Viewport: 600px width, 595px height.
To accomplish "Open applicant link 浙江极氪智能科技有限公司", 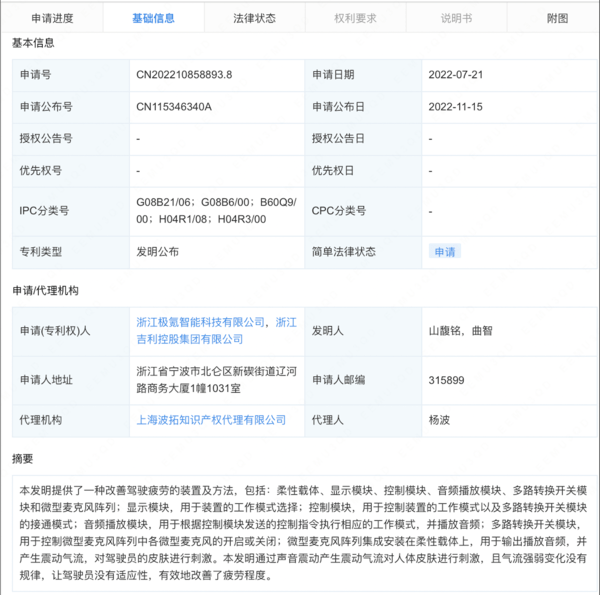I will [x=201, y=322].
